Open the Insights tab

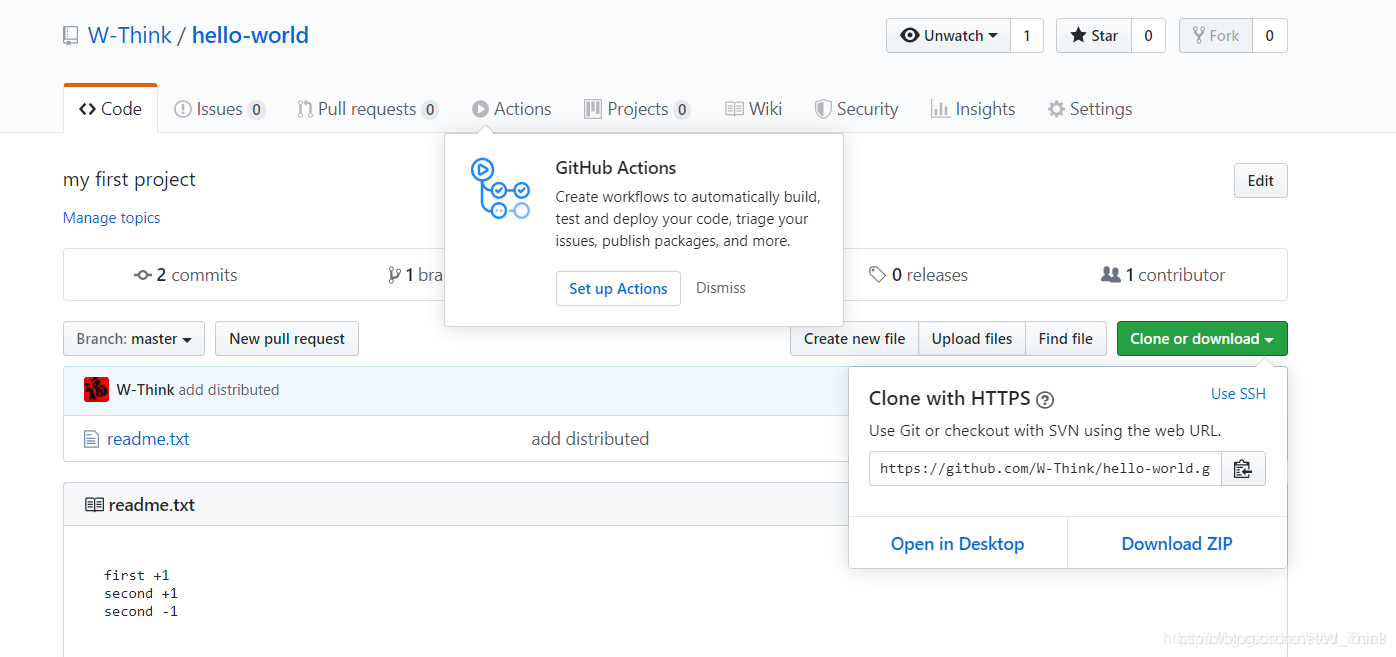[x=972, y=109]
